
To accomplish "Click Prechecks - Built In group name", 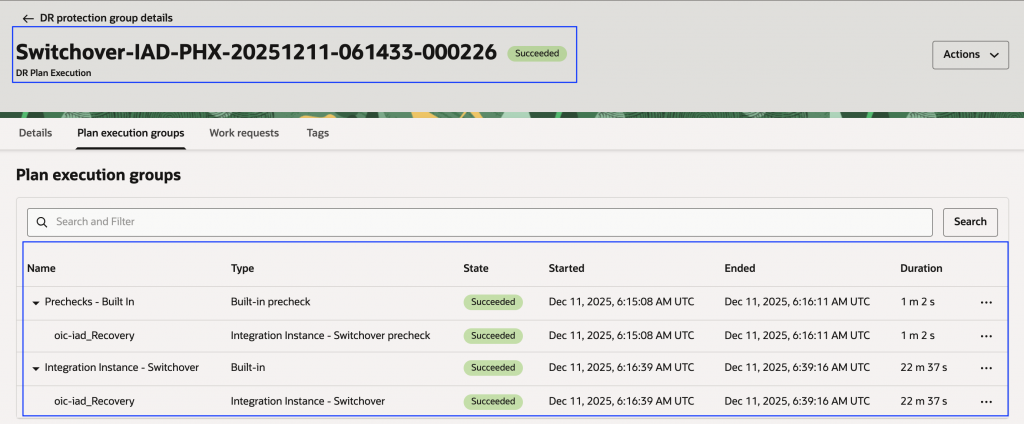I will (x=89, y=302).
